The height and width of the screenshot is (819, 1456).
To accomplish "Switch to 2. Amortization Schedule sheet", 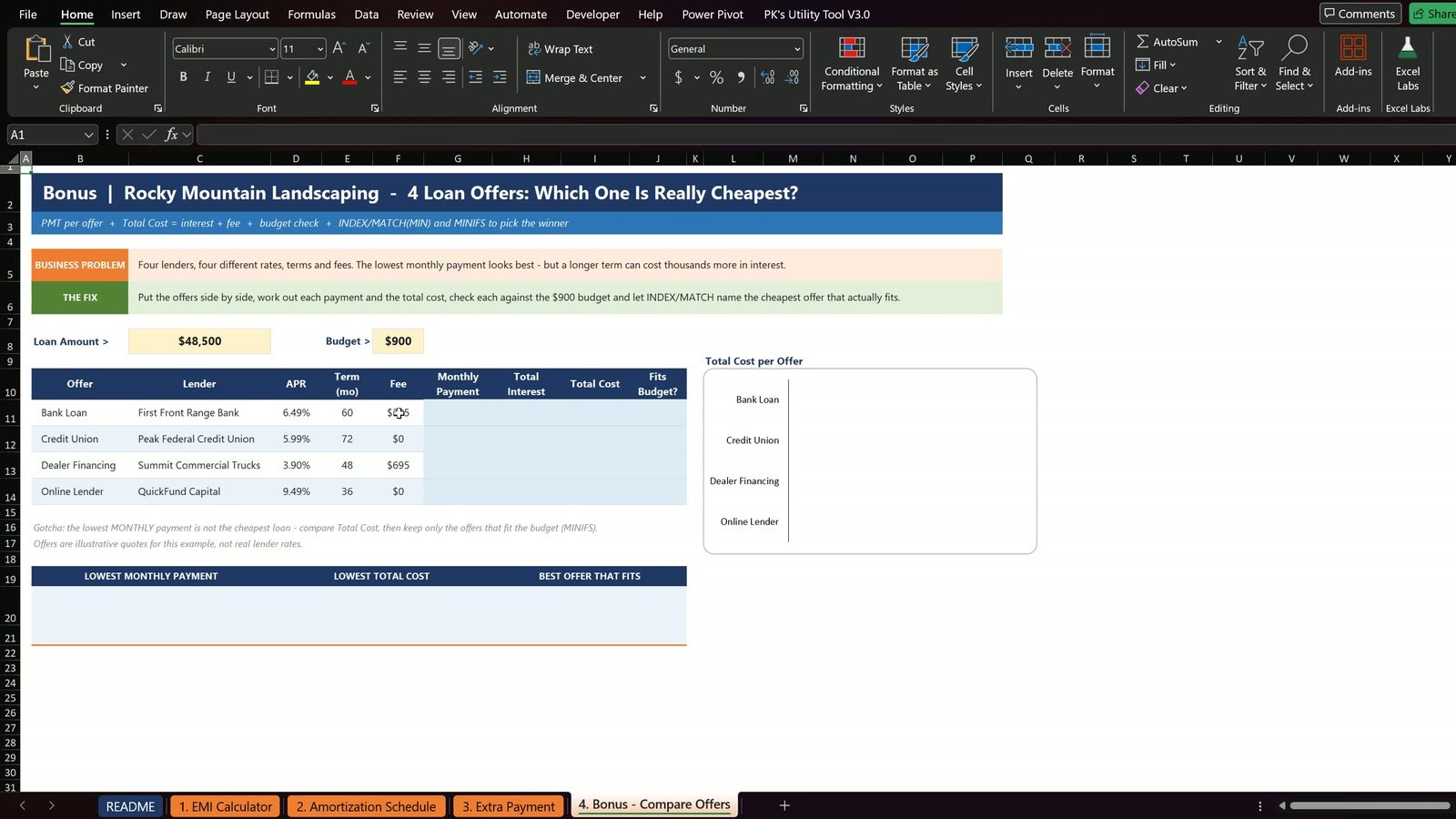I will click(366, 806).
